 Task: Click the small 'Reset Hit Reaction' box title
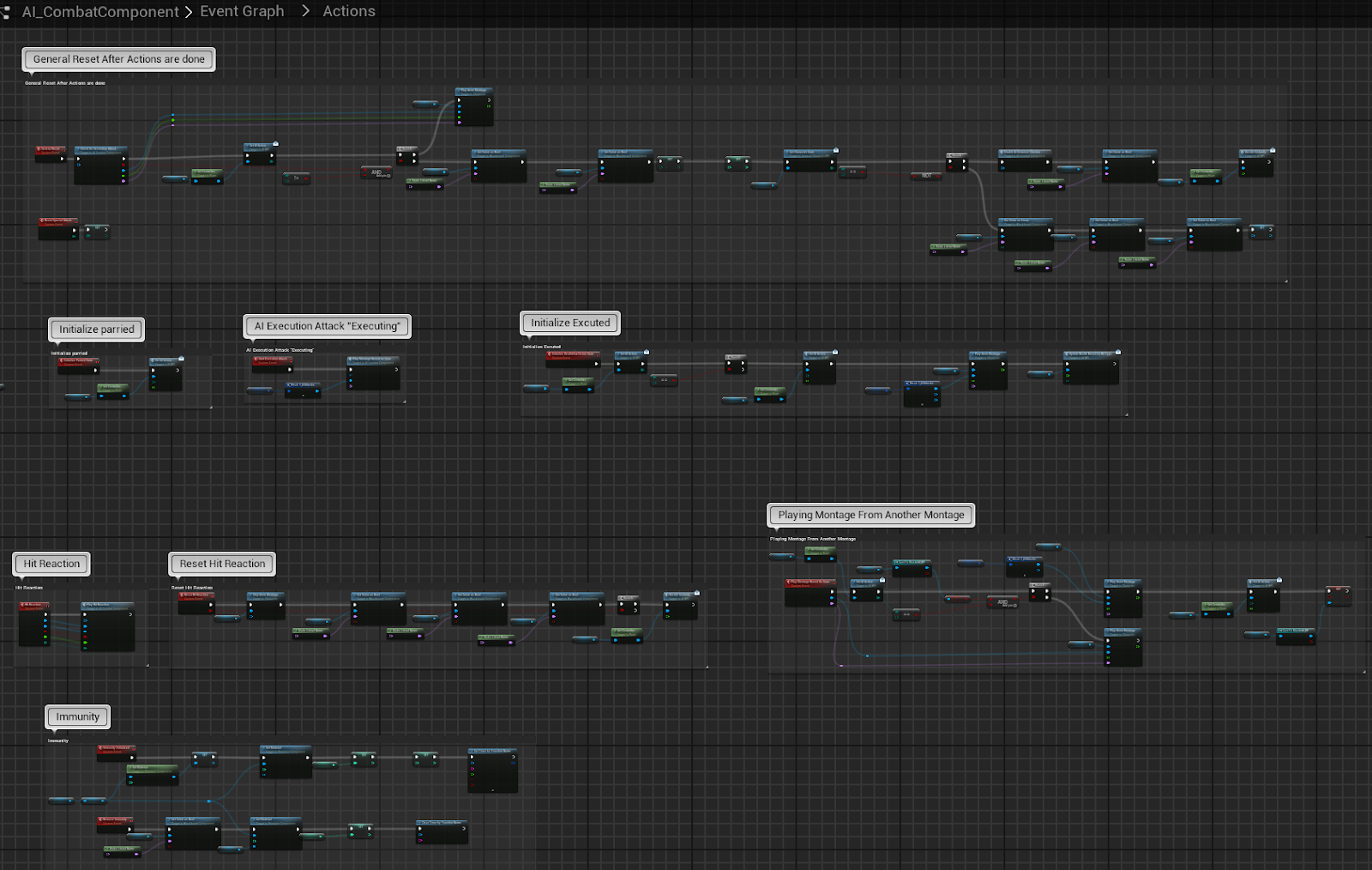tap(192, 588)
